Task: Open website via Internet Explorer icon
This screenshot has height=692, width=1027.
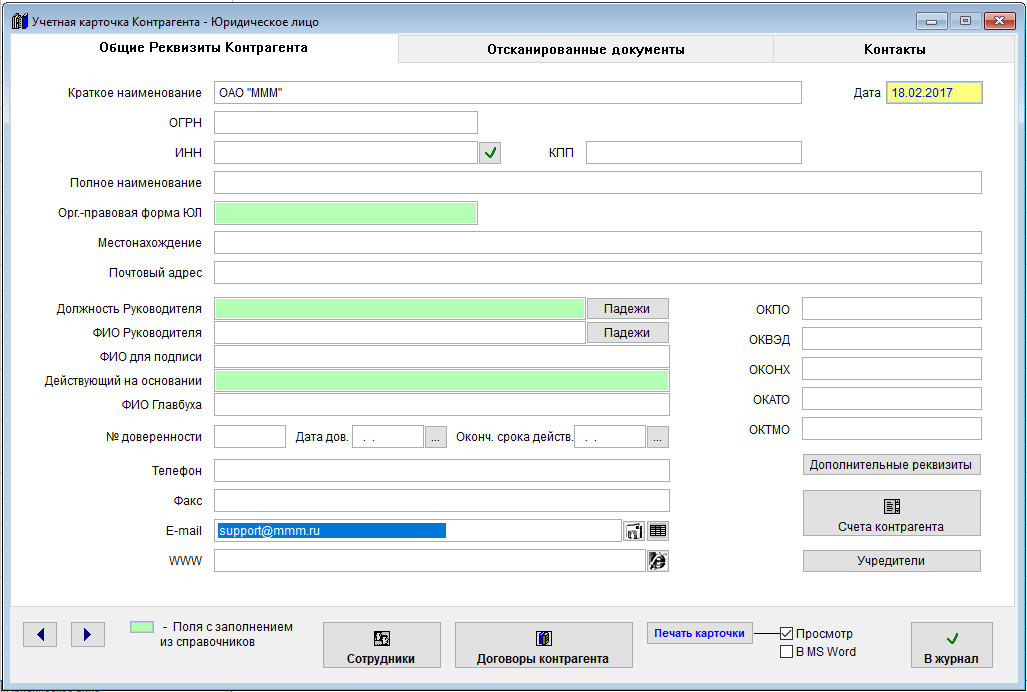Action: (657, 561)
